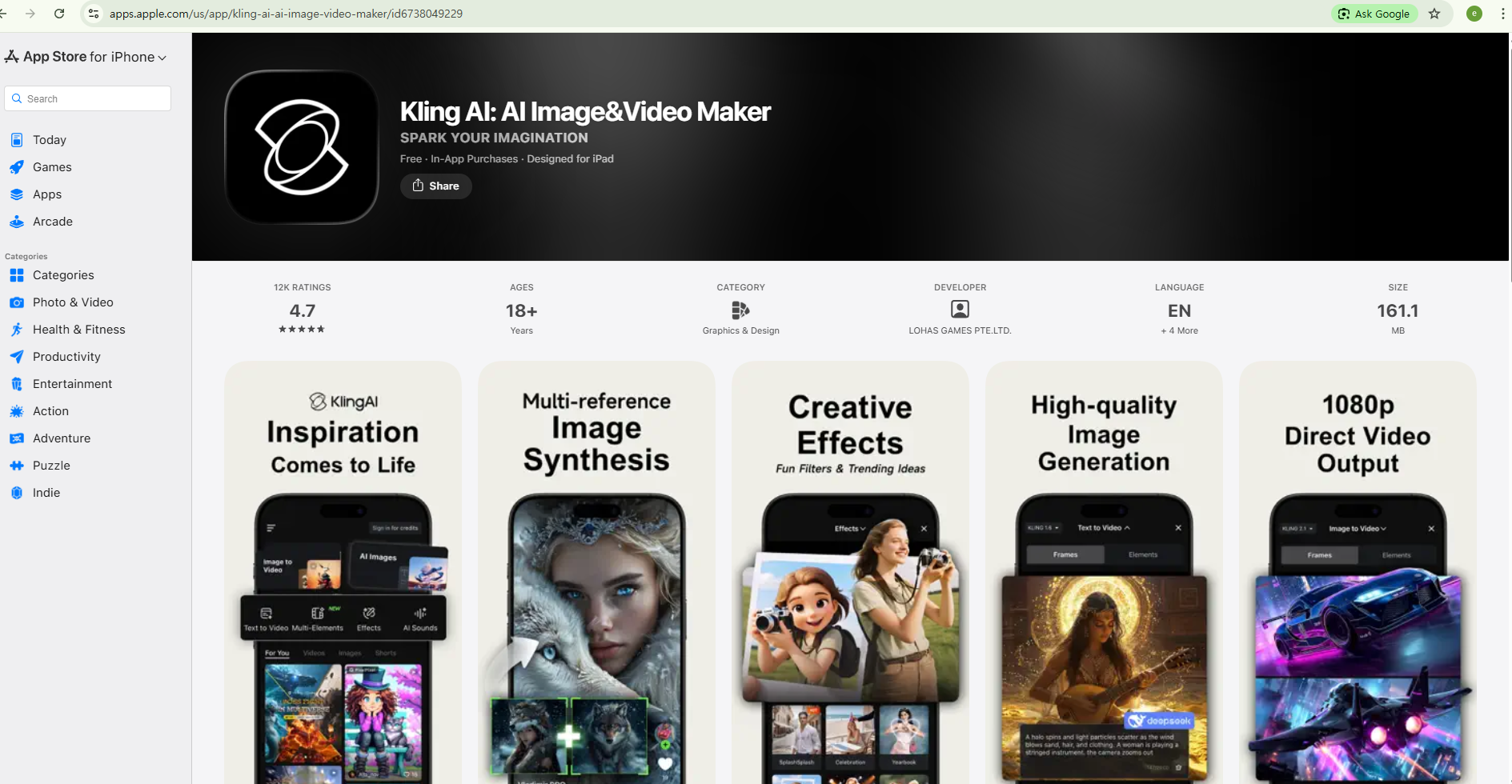Click the Kling AI app title

tap(585, 111)
